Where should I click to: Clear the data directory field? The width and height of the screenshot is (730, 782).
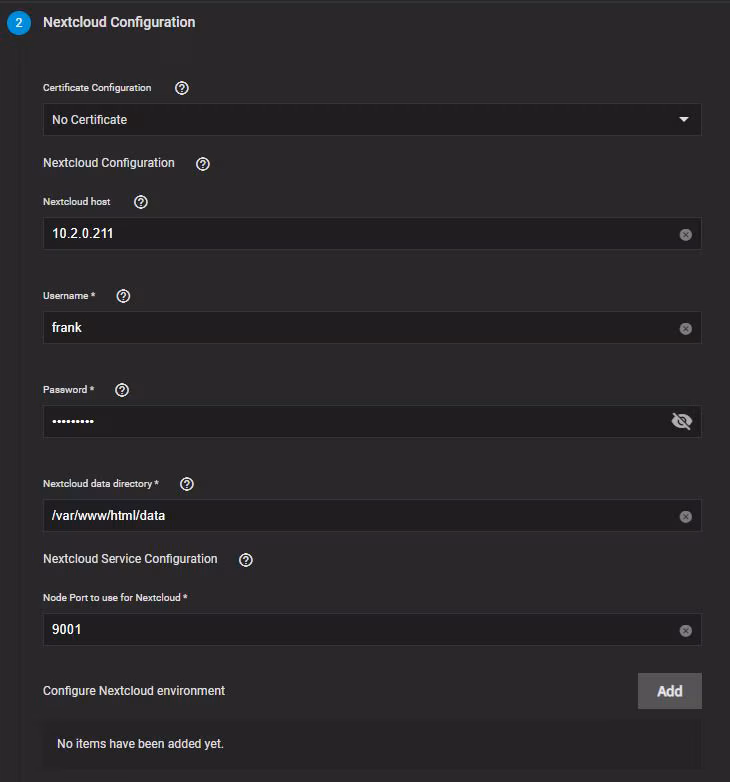(685, 517)
